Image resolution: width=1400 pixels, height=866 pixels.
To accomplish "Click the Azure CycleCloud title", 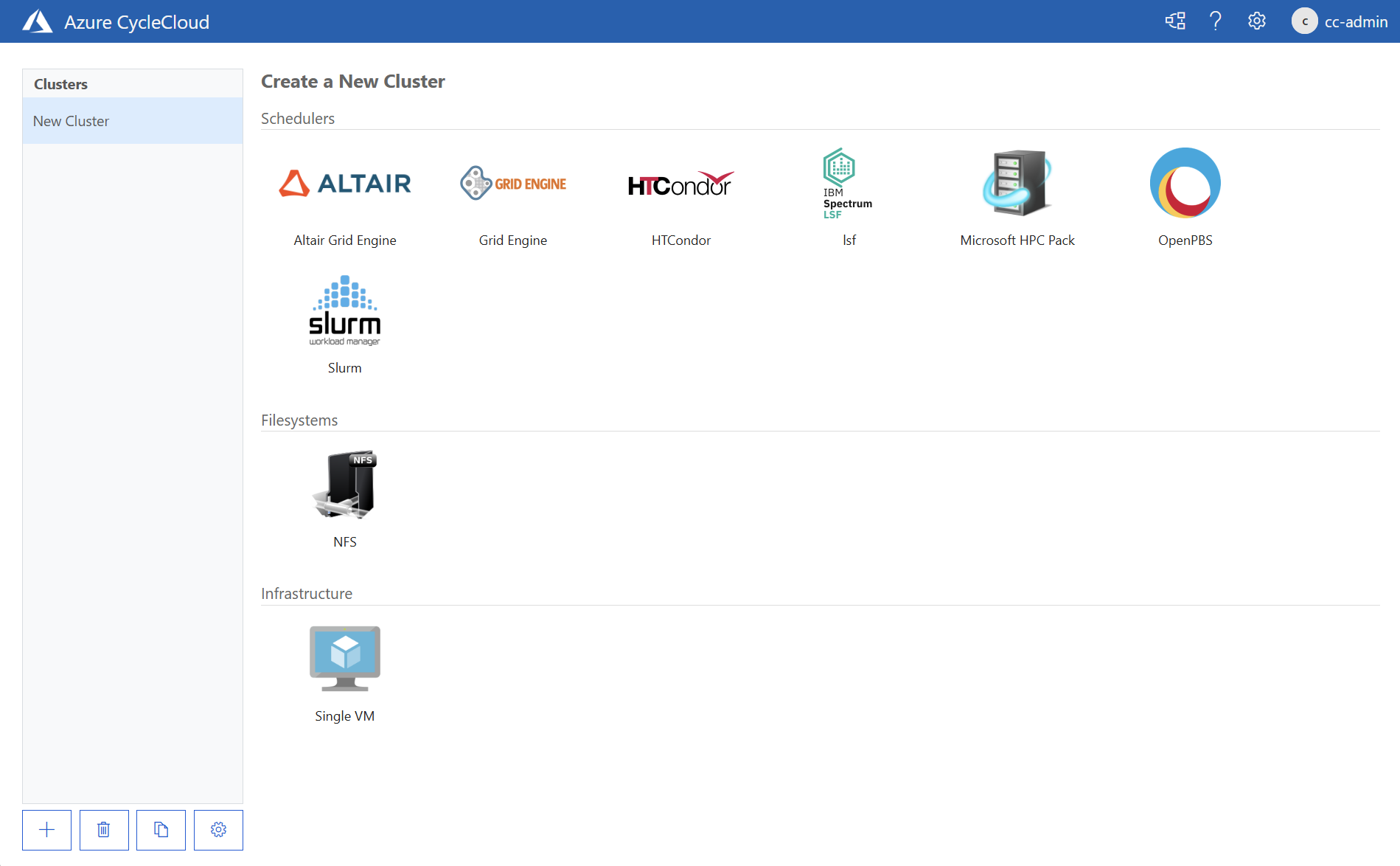I will [136, 22].
